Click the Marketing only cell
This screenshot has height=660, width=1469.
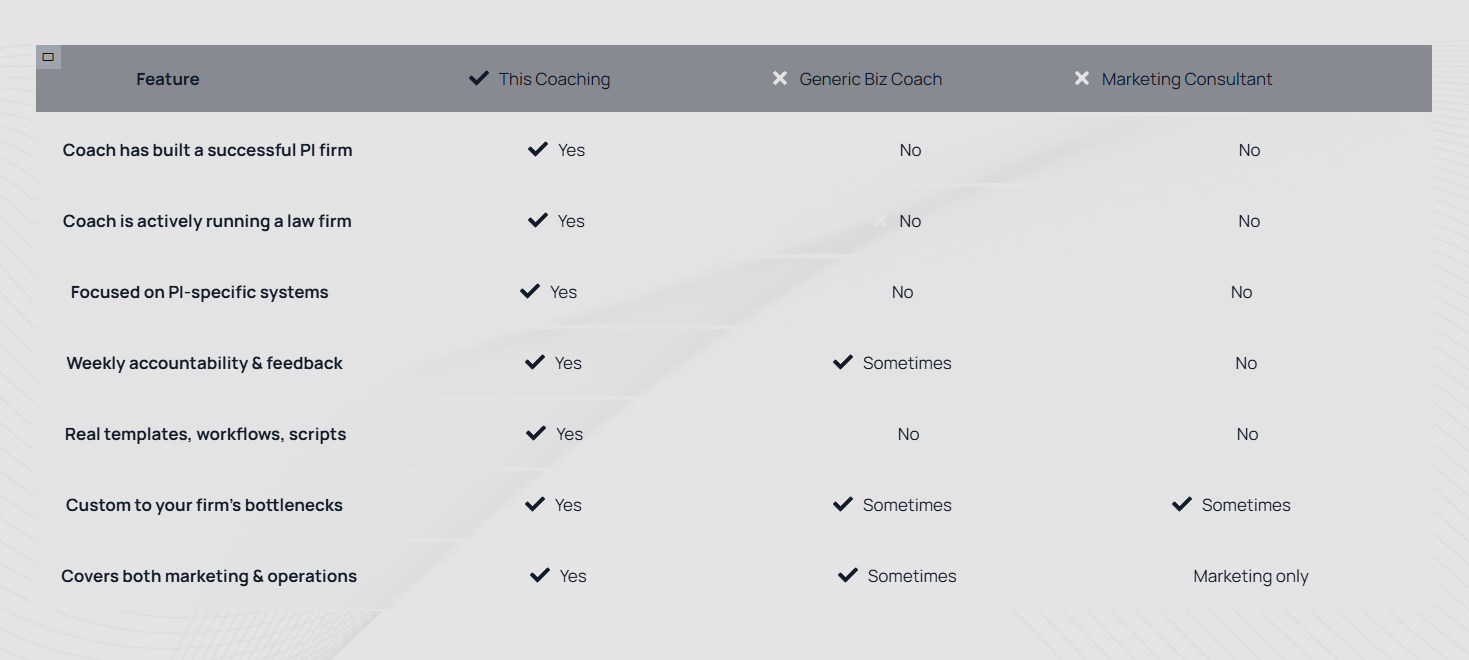click(1251, 576)
